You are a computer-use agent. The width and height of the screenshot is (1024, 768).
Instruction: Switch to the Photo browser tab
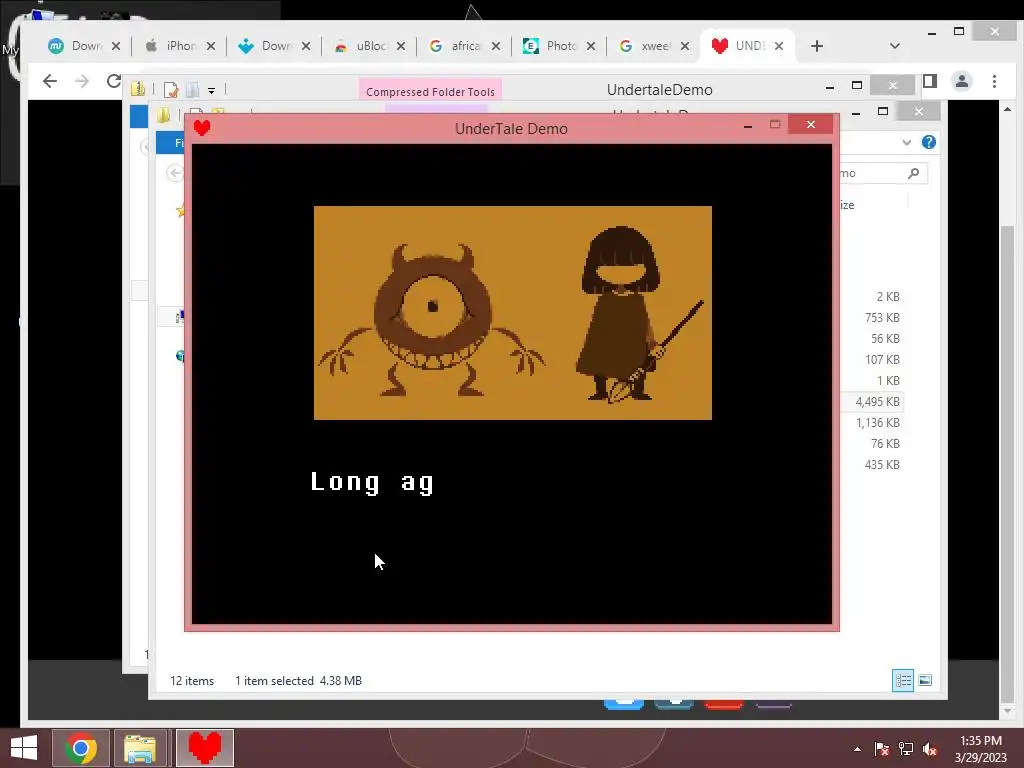(561, 46)
